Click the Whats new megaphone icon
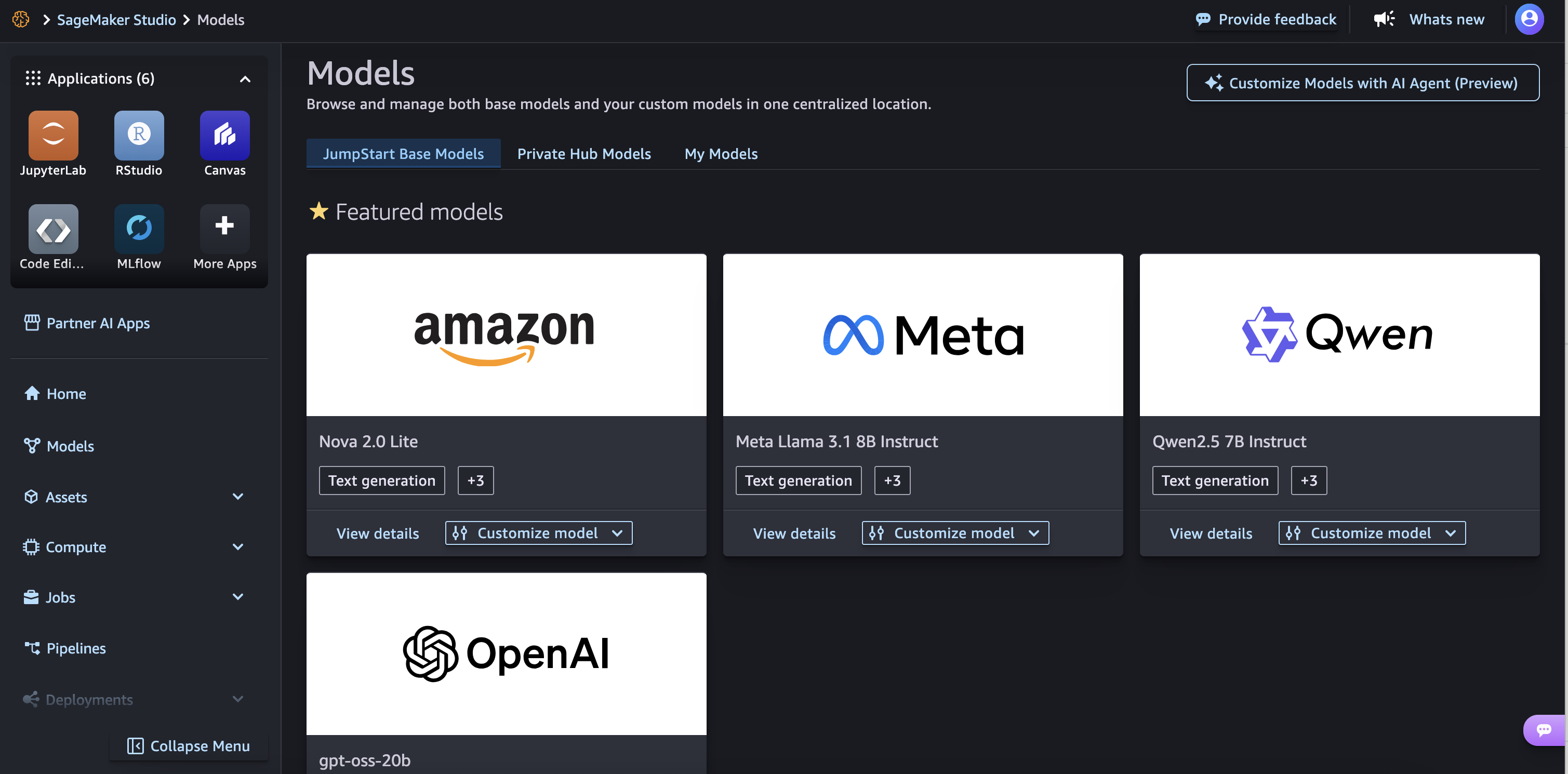The image size is (1568, 774). (1384, 19)
